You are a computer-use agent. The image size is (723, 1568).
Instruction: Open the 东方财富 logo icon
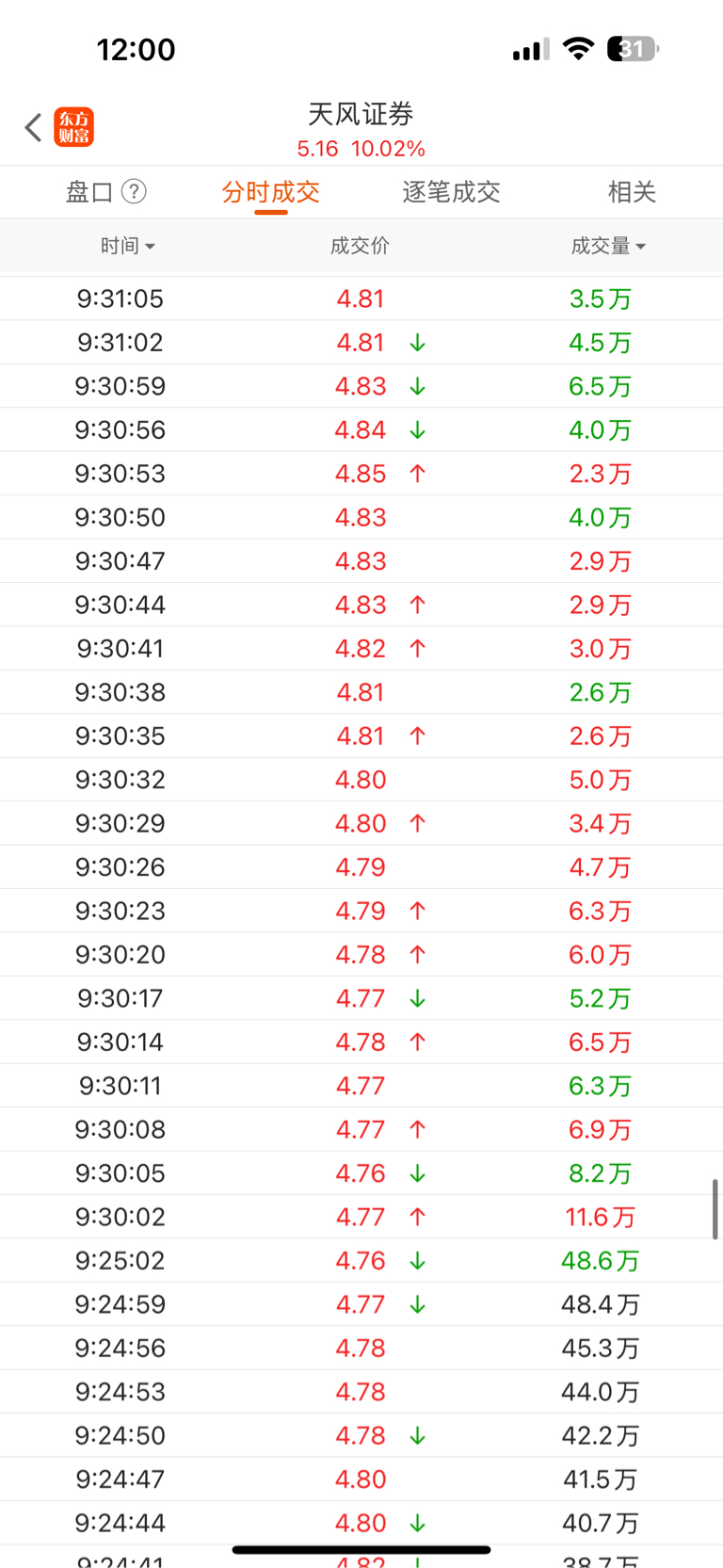coord(74,127)
